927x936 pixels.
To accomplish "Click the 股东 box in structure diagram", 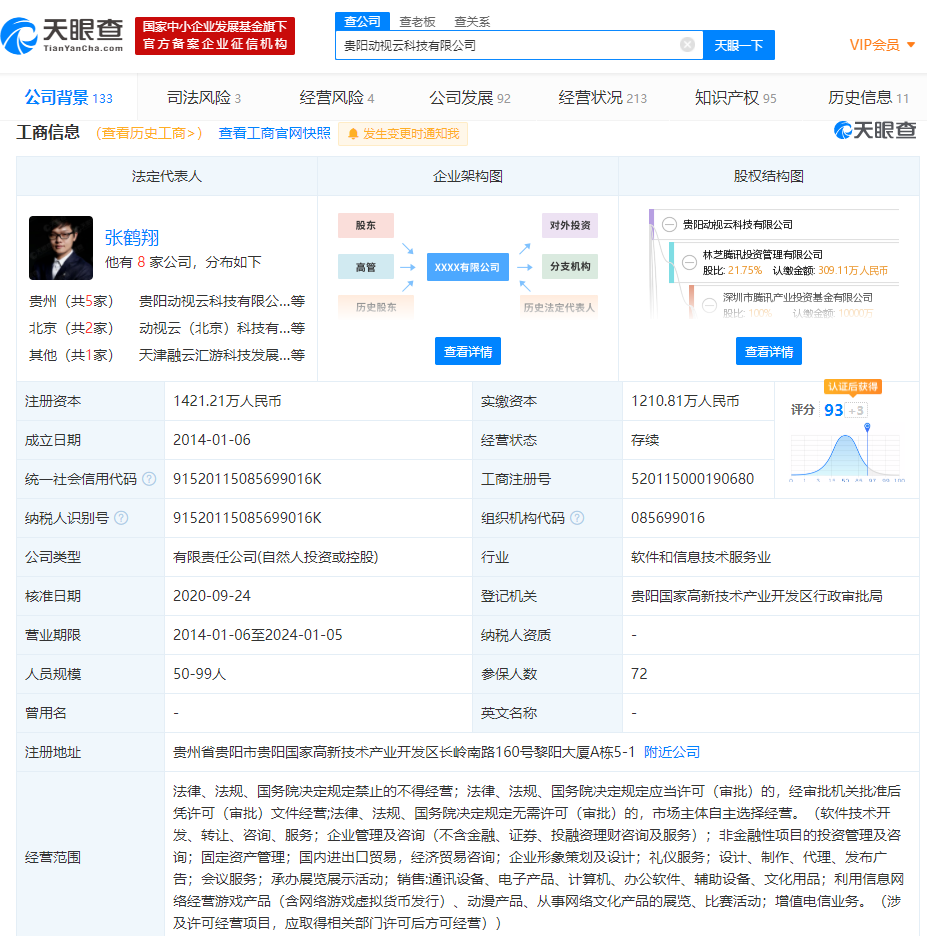I will 366,225.
